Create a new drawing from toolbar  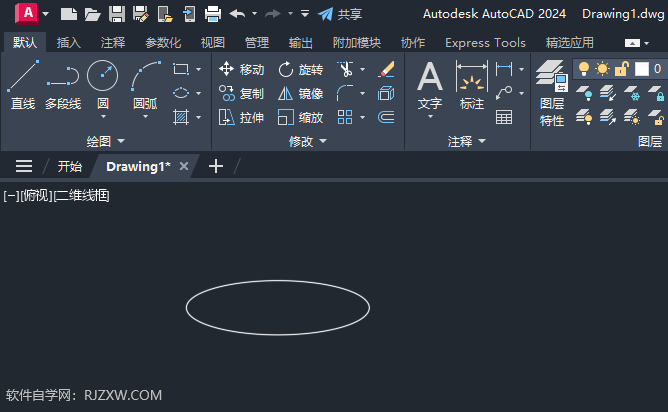click(x=69, y=14)
